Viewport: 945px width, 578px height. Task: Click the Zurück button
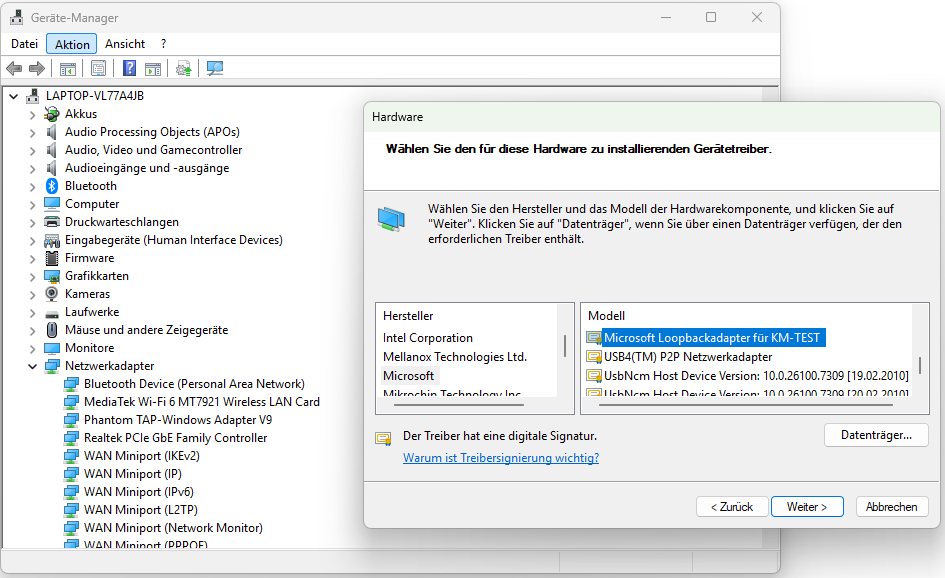732,506
